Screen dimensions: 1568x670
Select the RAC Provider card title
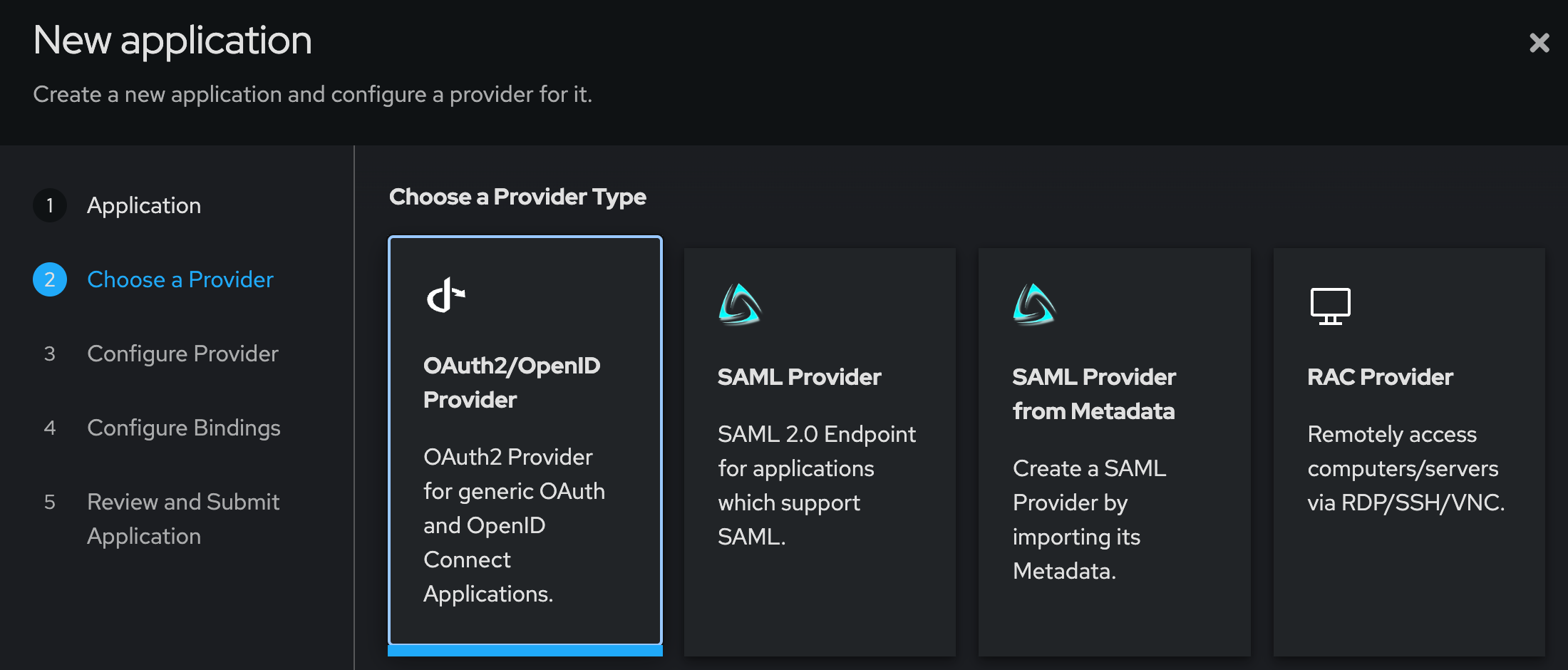click(1380, 377)
